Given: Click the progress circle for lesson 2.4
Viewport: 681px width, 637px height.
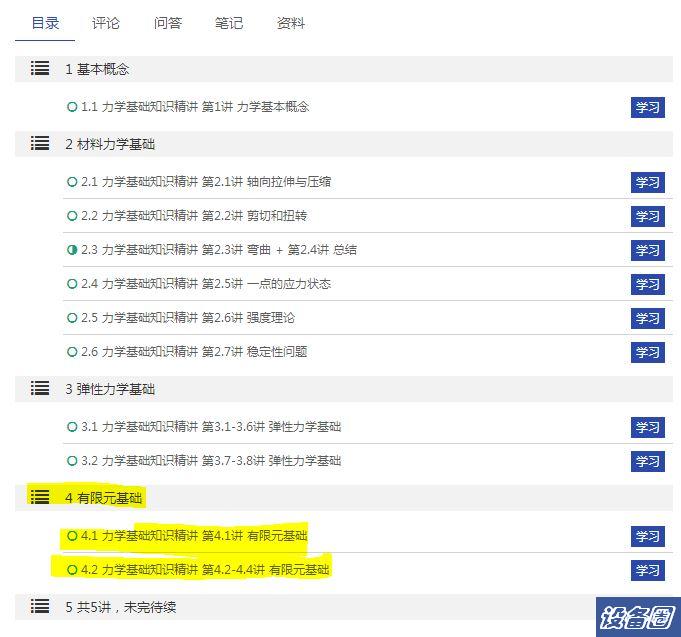Looking at the screenshot, I should (72, 284).
